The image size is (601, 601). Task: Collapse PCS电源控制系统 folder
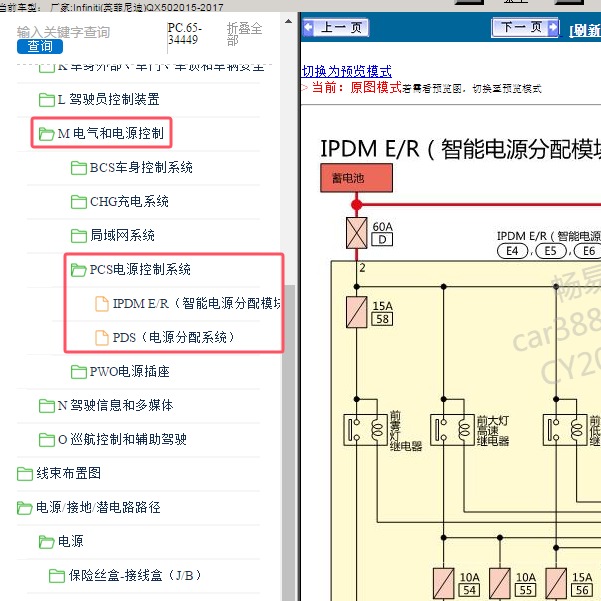140,269
